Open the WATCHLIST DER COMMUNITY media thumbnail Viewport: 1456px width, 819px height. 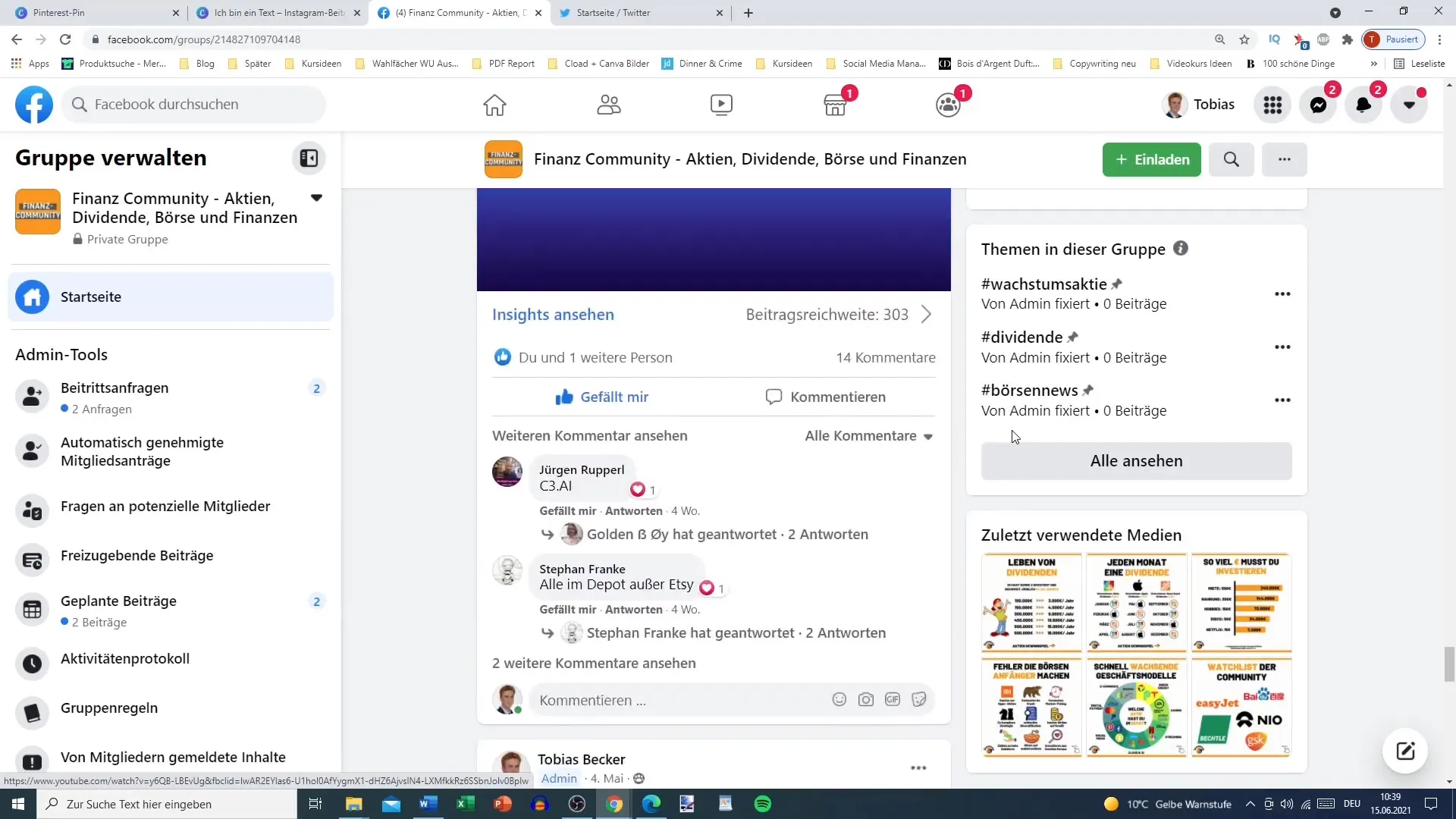point(1241,708)
